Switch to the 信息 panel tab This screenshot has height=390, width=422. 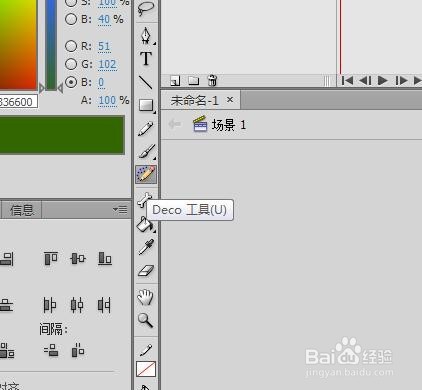point(22,210)
